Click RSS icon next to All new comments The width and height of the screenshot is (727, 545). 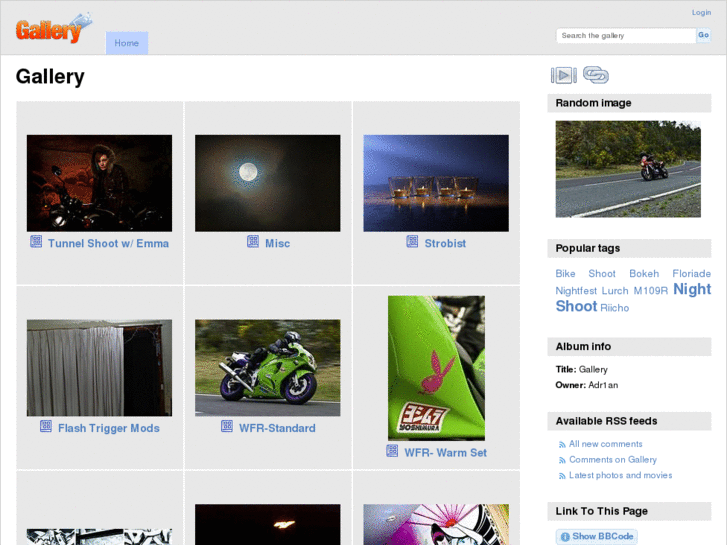[562, 445]
